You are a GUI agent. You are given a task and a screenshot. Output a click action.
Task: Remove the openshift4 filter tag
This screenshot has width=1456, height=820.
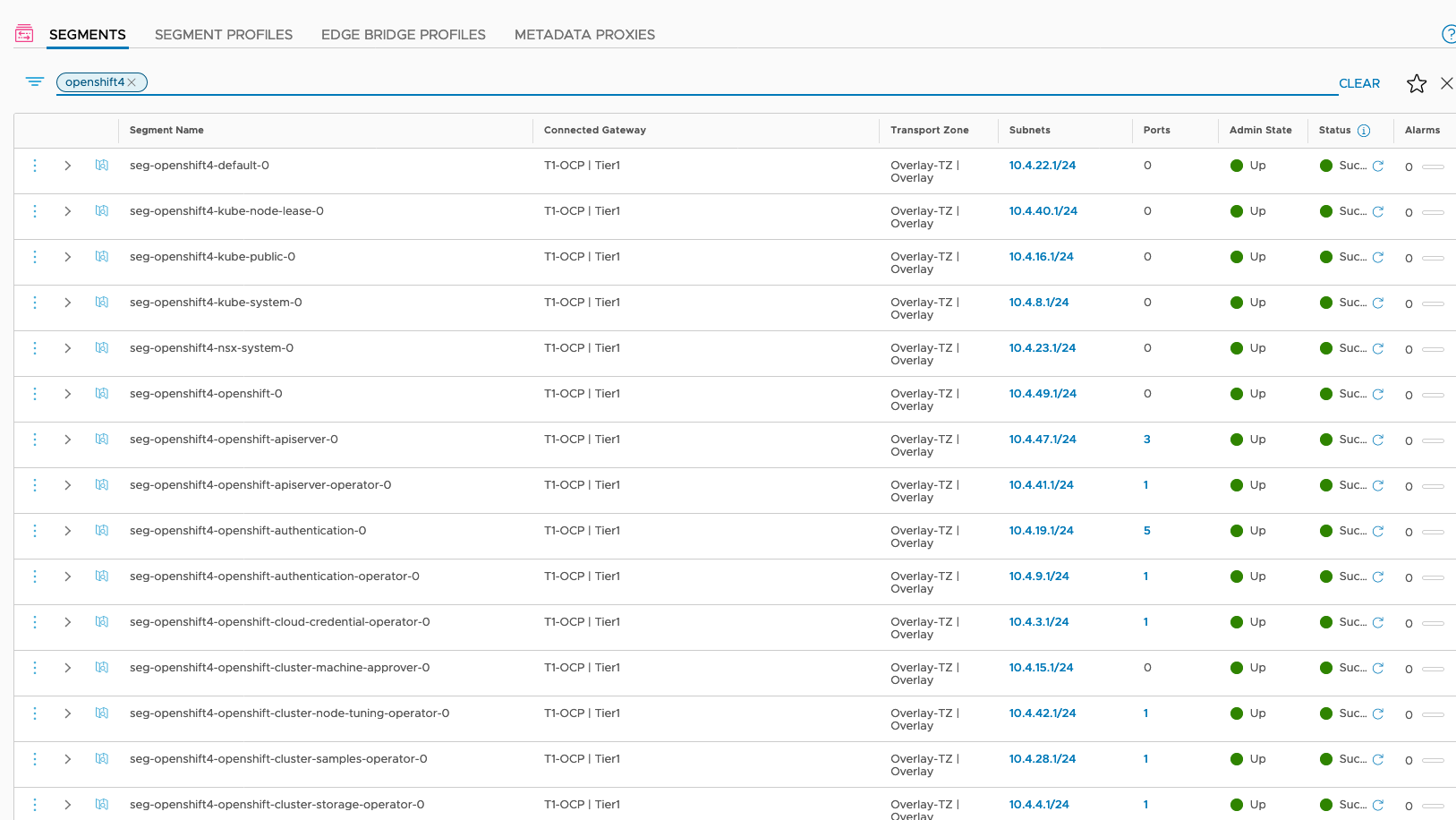pyautogui.click(x=132, y=82)
